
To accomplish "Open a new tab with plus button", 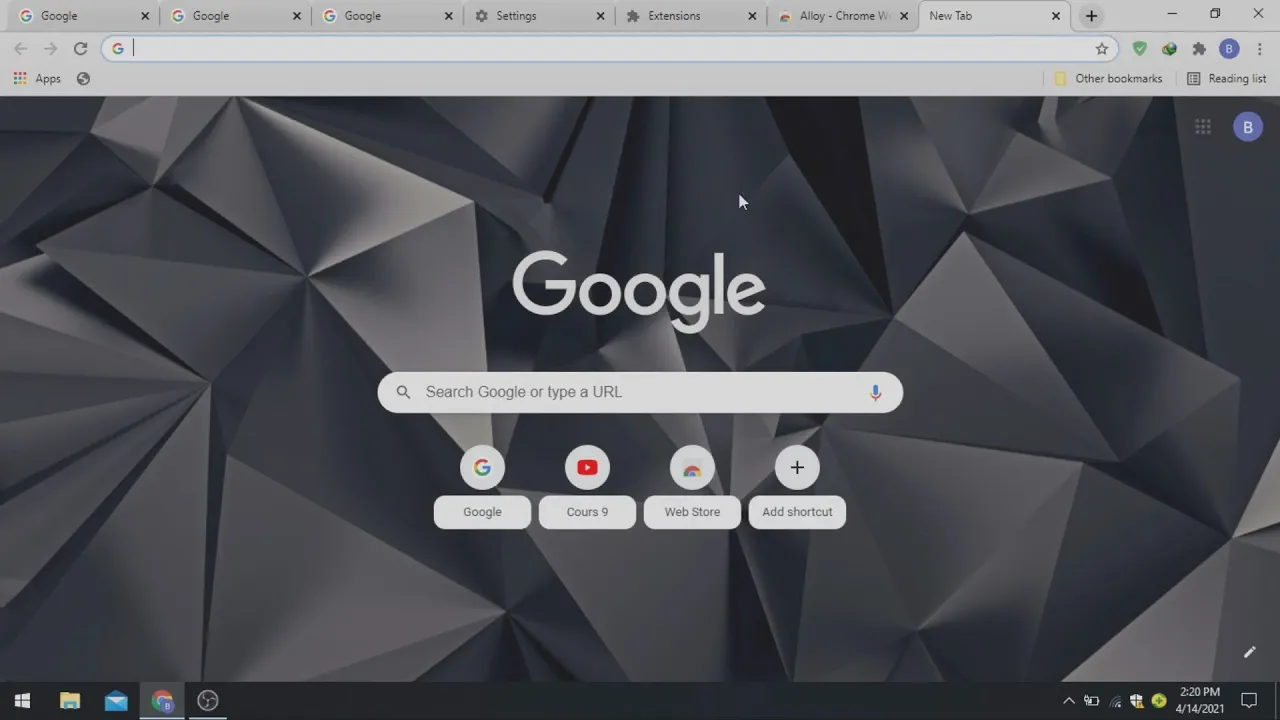I will (x=1091, y=16).
